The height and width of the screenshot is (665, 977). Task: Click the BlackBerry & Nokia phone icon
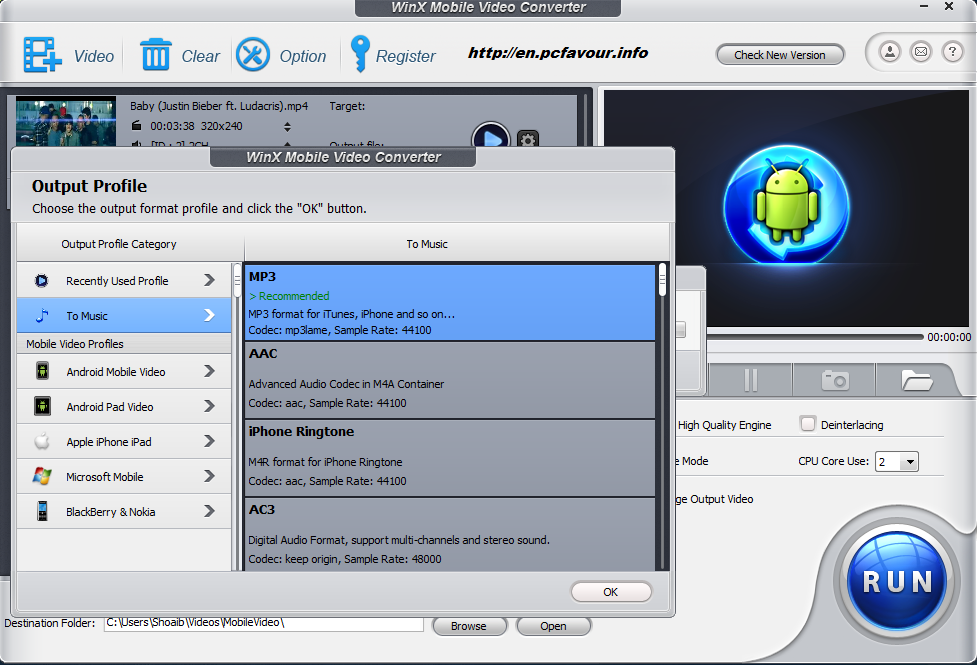(42, 511)
